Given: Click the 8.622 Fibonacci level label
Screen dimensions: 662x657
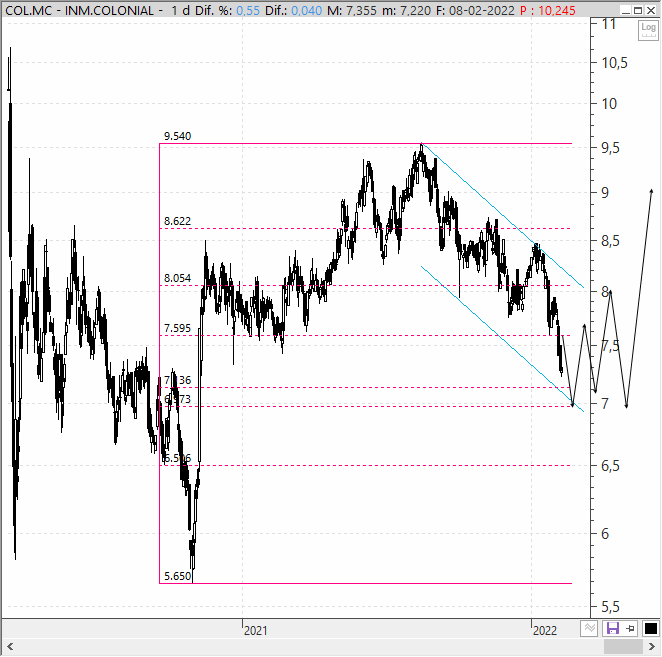Looking at the screenshot, I should [177, 221].
